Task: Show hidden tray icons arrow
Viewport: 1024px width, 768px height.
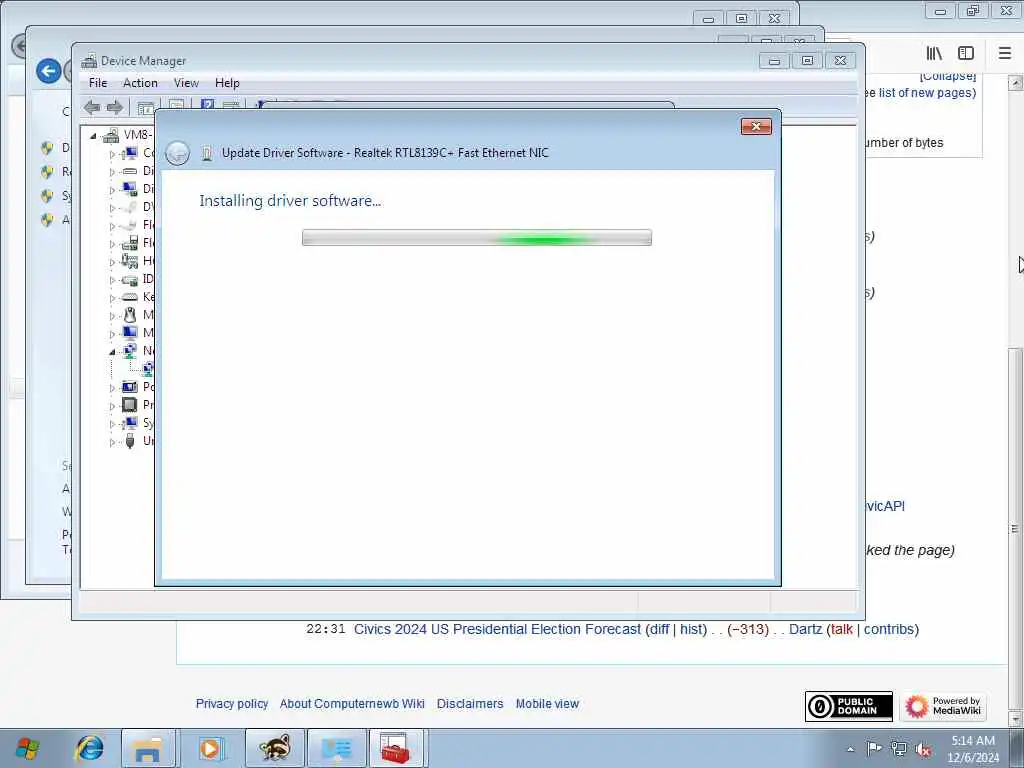Action: (850, 749)
